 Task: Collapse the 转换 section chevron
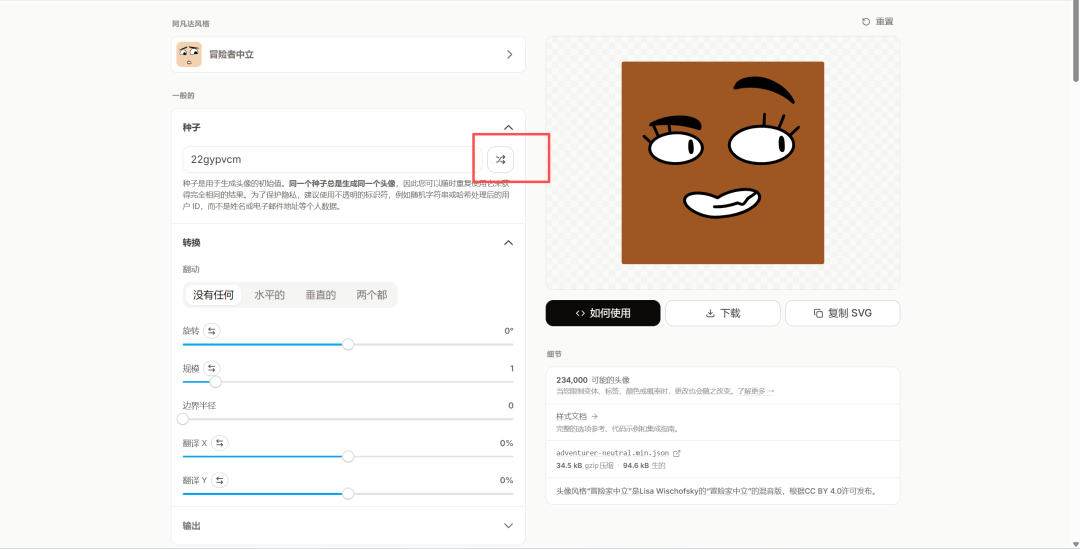click(x=508, y=242)
